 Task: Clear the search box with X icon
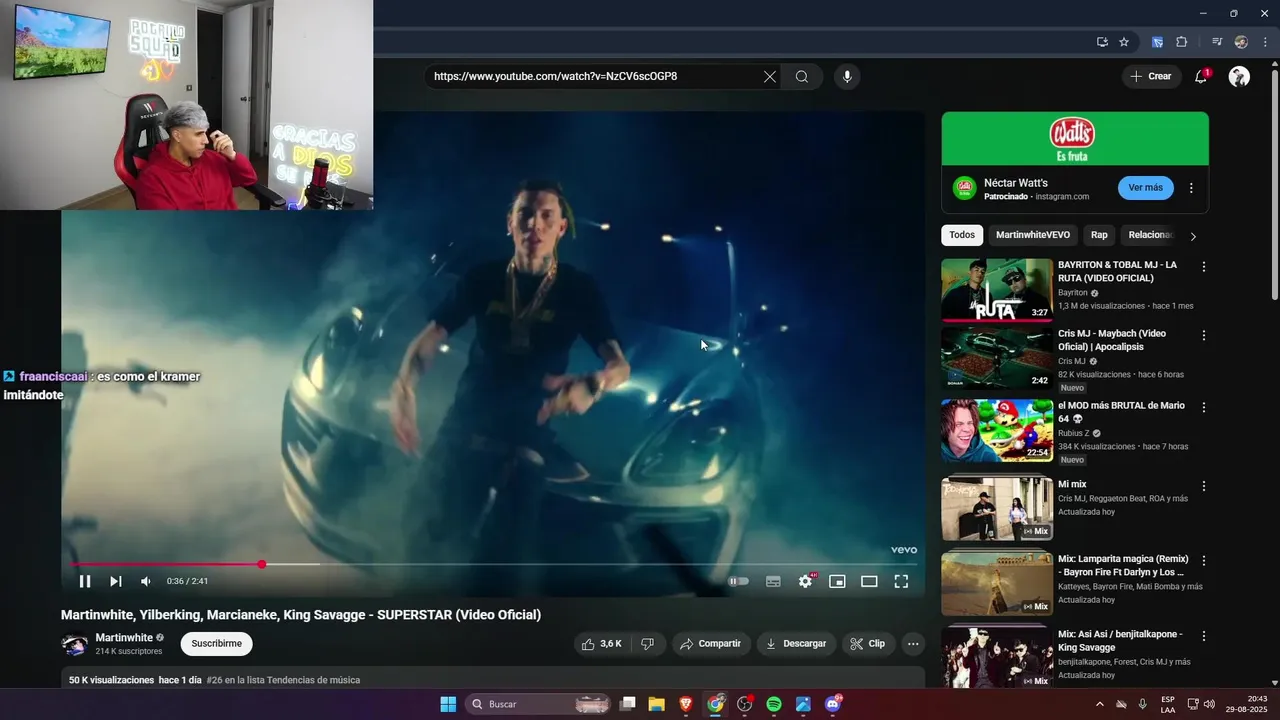(769, 76)
